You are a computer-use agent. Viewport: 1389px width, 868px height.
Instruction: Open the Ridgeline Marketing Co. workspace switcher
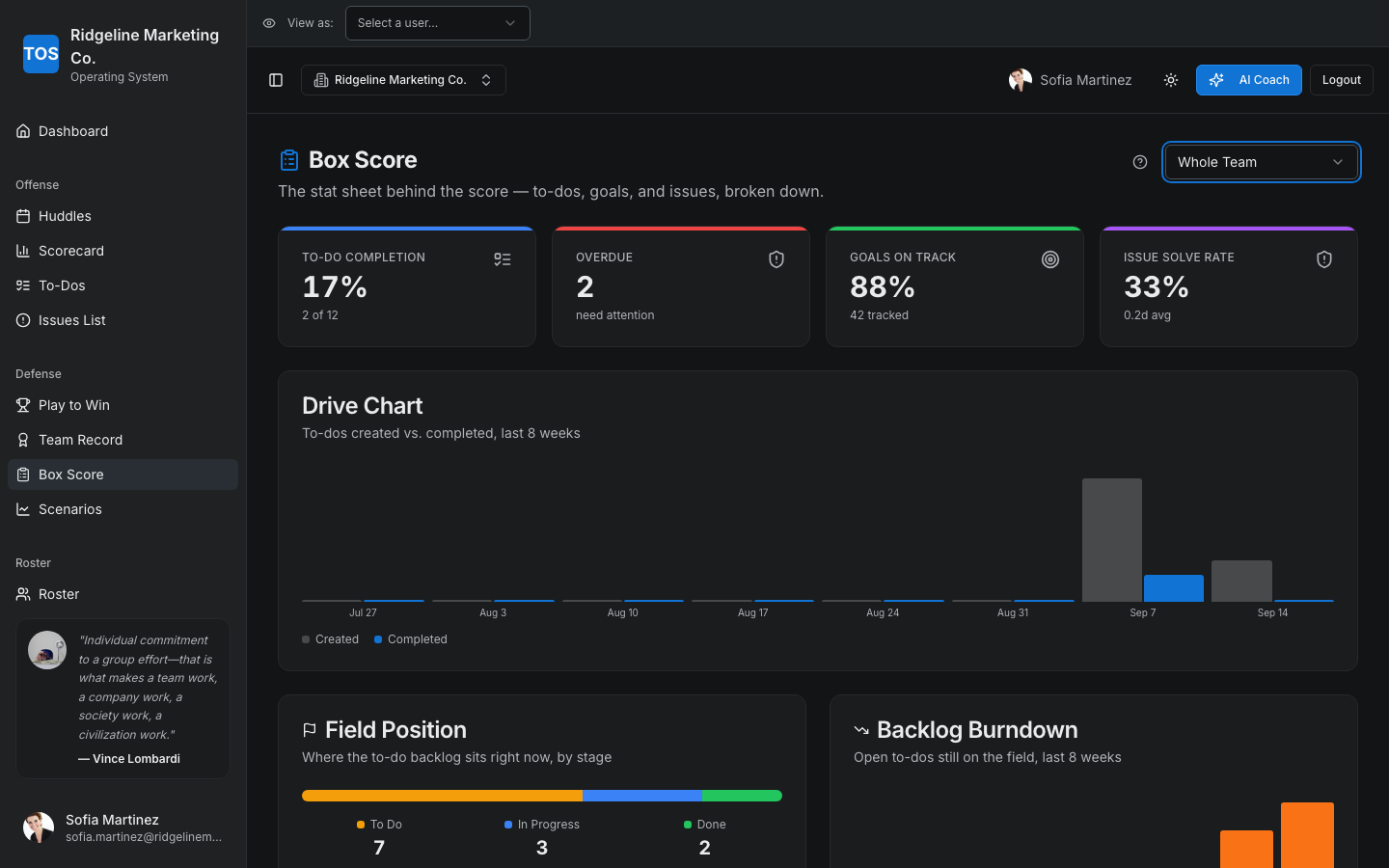pyautogui.click(x=403, y=80)
